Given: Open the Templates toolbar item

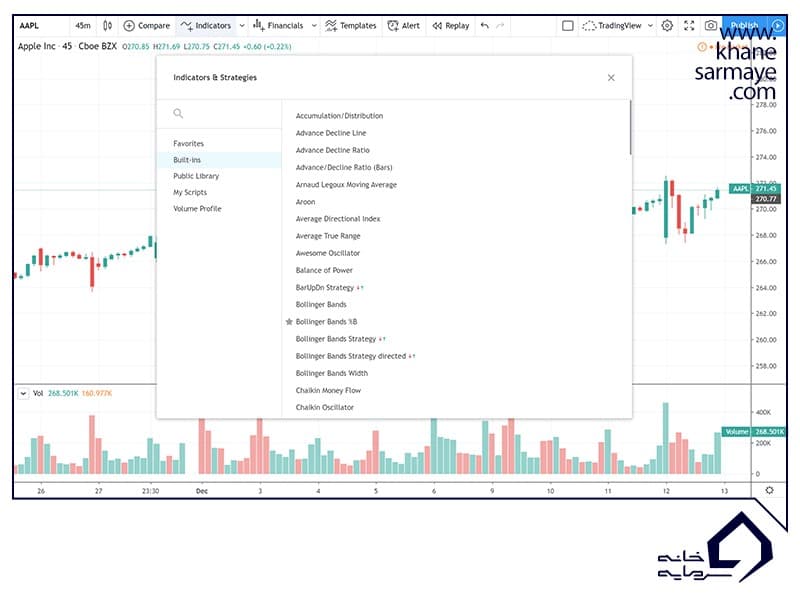Looking at the screenshot, I should tap(351, 26).
